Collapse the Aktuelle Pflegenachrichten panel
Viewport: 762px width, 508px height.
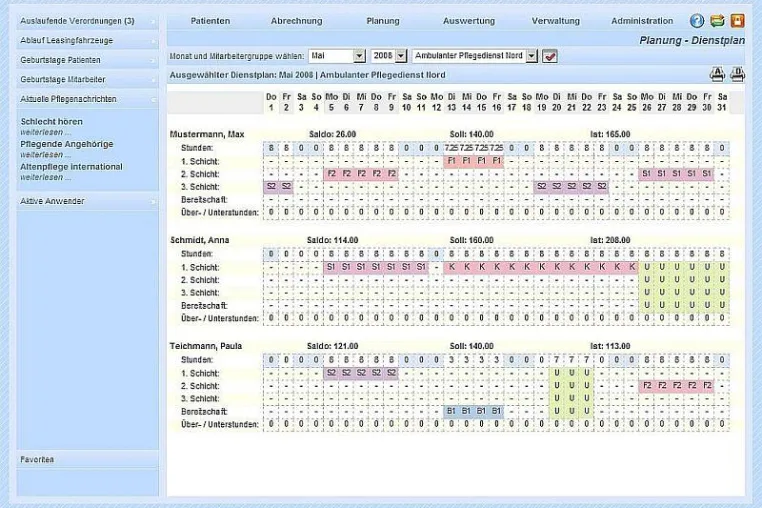87,99
